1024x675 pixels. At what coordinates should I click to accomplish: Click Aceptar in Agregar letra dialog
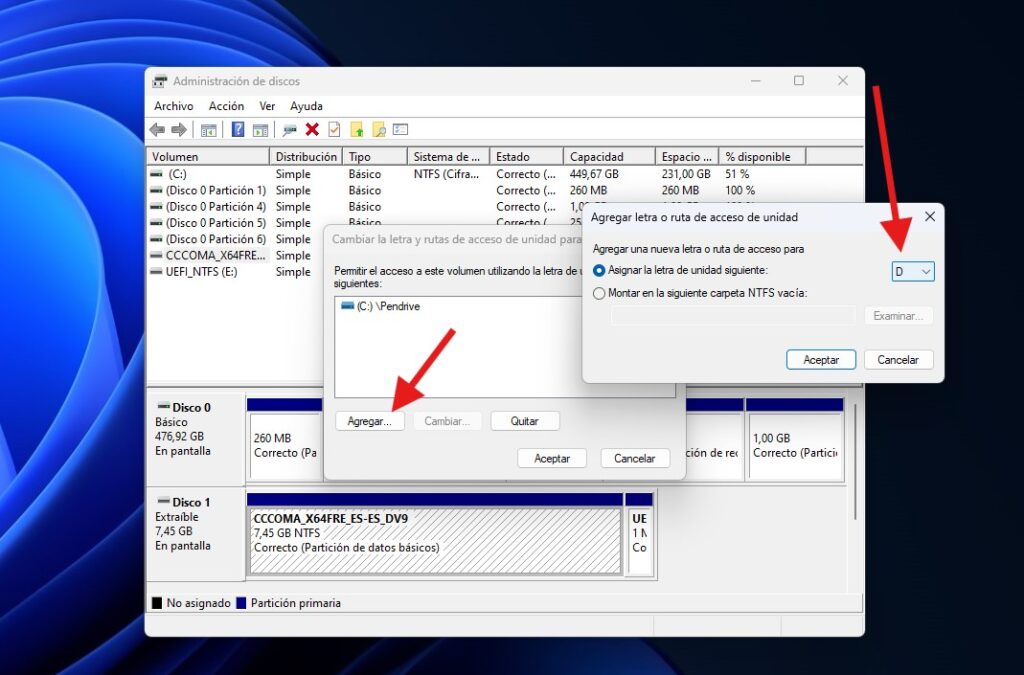[x=821, y=360]
